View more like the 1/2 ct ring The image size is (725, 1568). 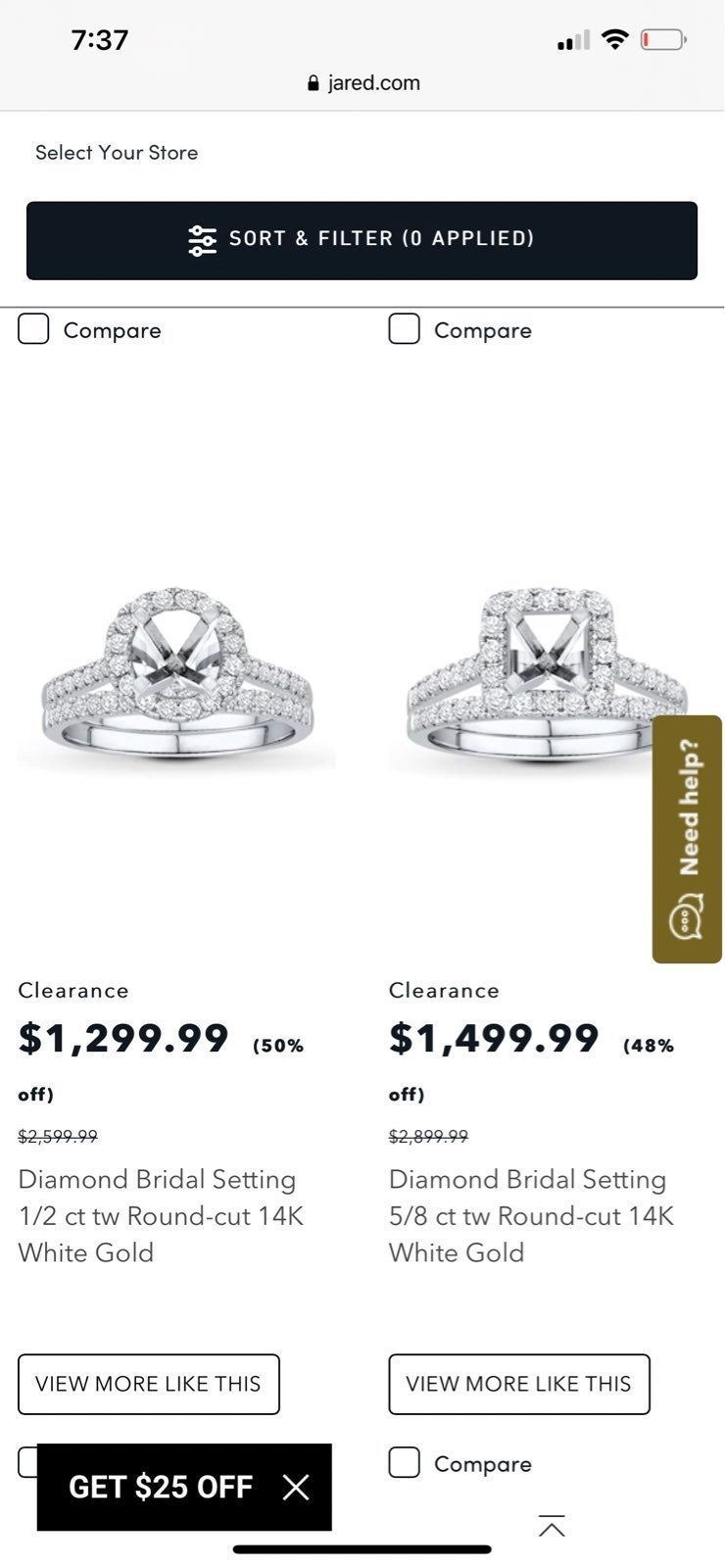point(149,1384)
